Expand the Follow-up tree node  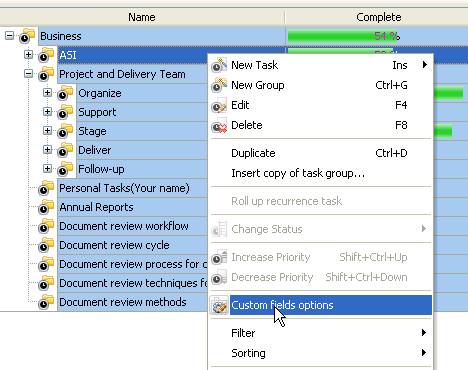(x=48, y=168)
